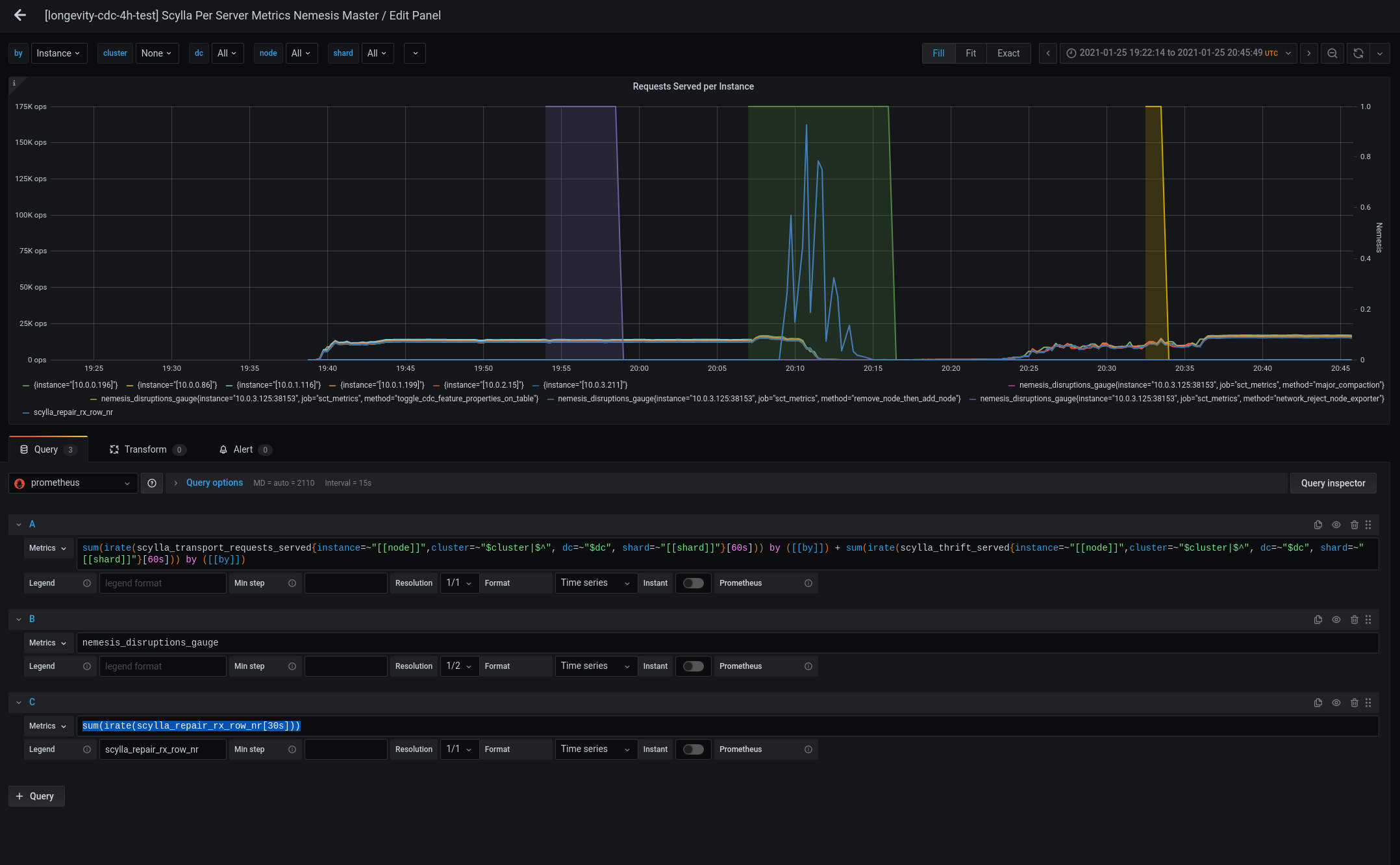Shift time range forward with right chevron
The image size is (1400, 865).
1309,53
